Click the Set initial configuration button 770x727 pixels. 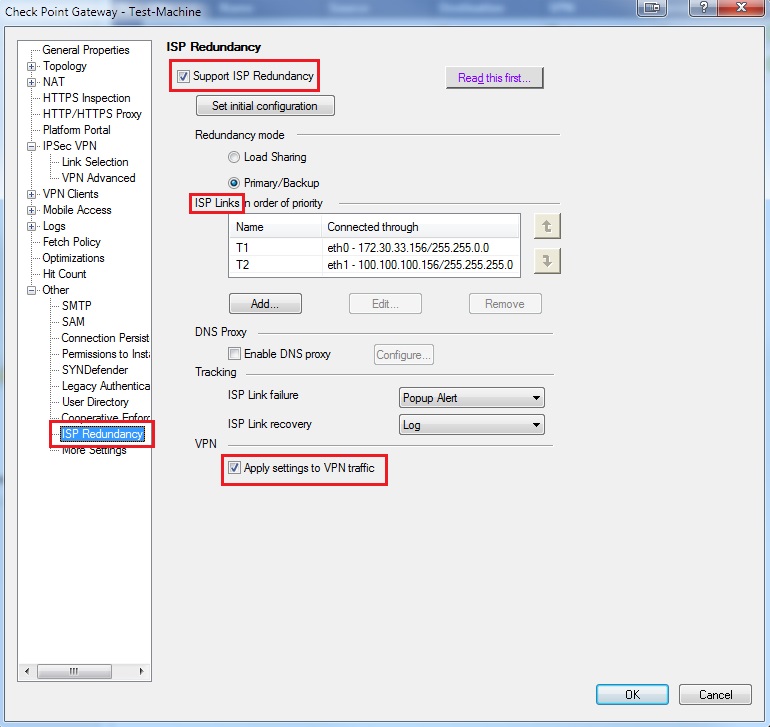click(265, 106)
